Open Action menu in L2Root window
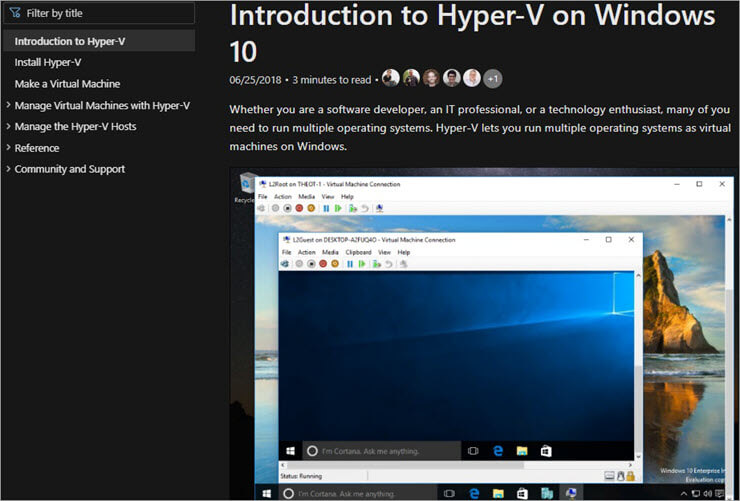The height and width of the screenshot is (501, 740). [283, 197]
